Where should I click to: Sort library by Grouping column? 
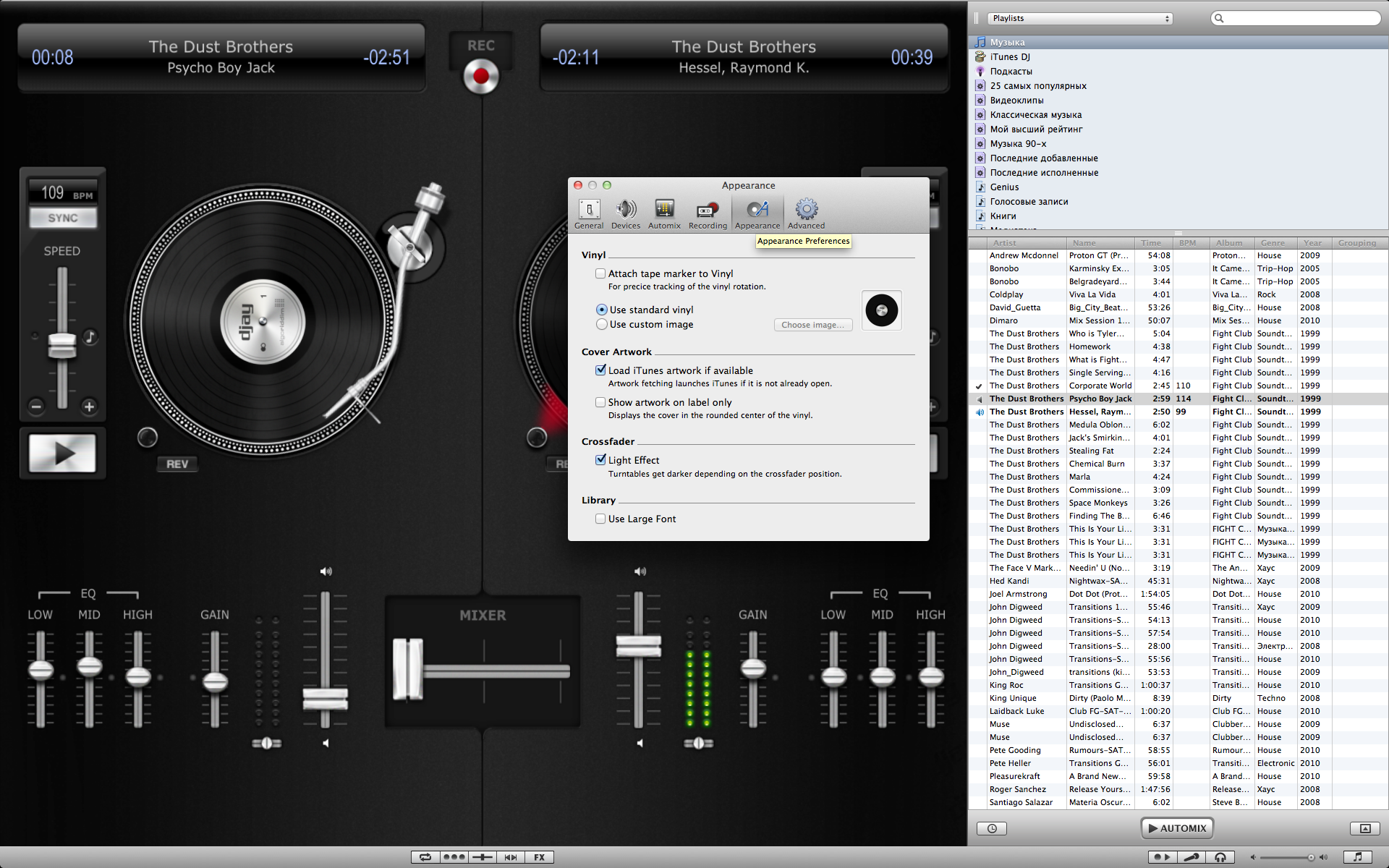coord(1360,243)
